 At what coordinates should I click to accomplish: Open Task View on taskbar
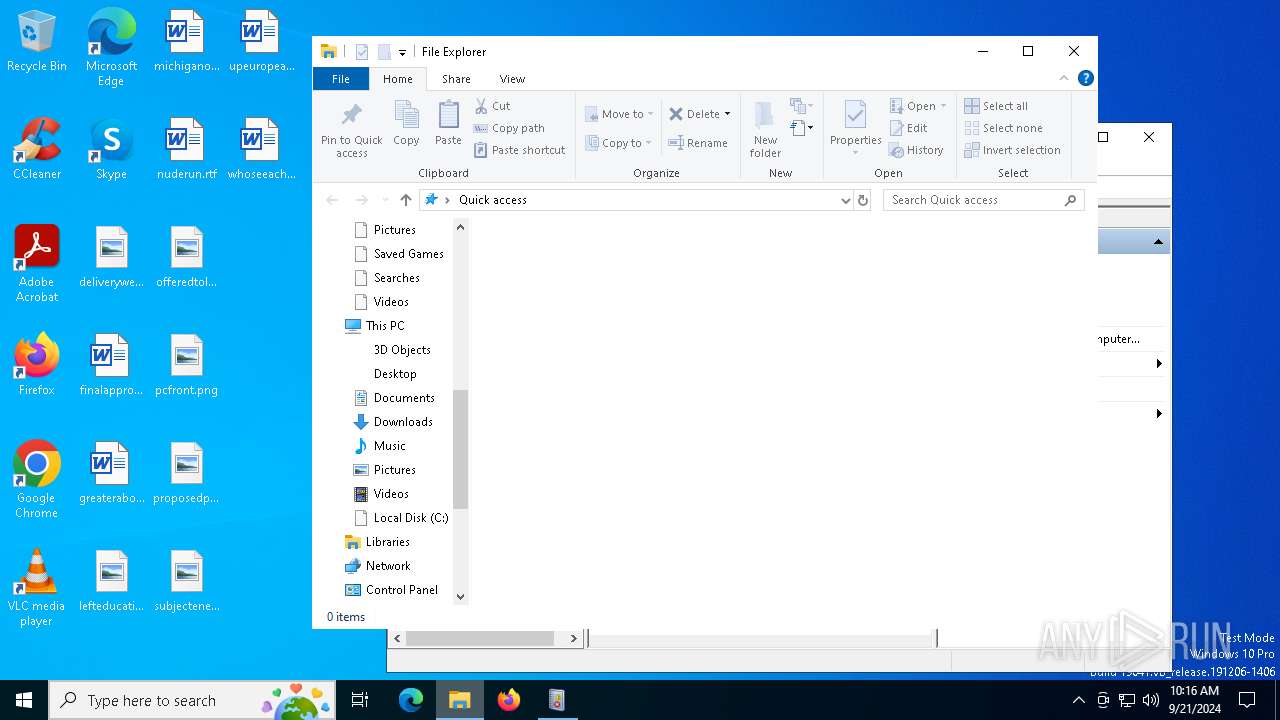click(x=360, y=700)
